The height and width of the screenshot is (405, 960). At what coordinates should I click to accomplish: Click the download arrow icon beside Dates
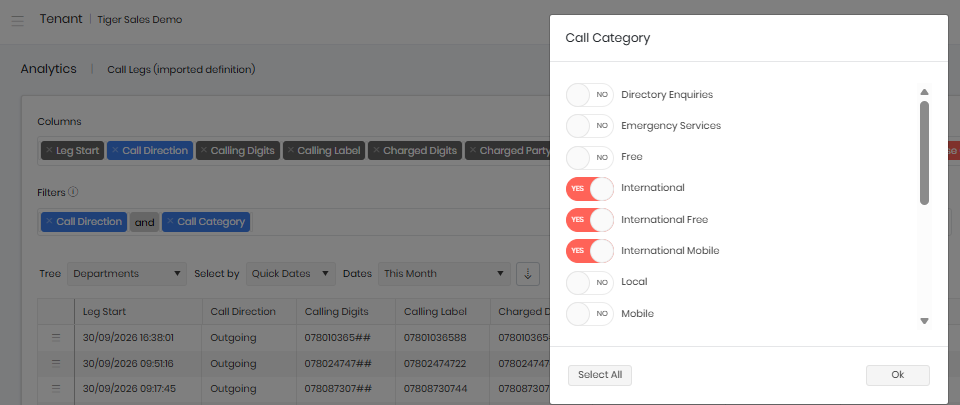click(x=528, y=273)
